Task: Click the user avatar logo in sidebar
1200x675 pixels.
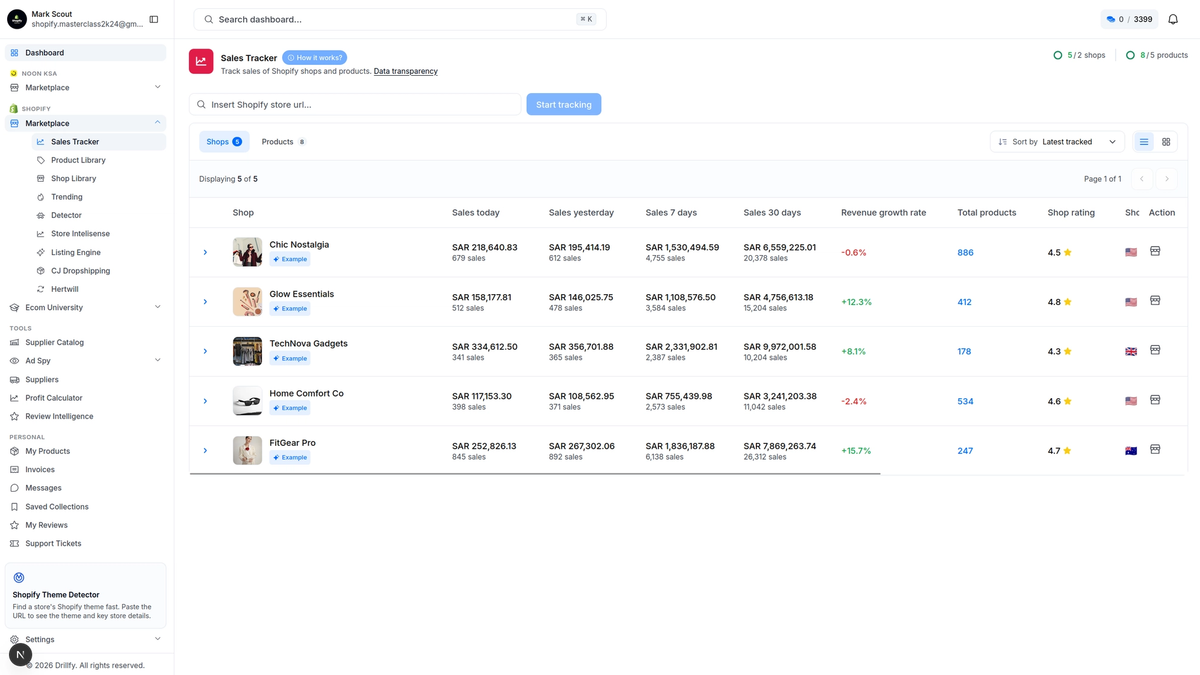Action: pyautogui.click(x=17, y=19)
